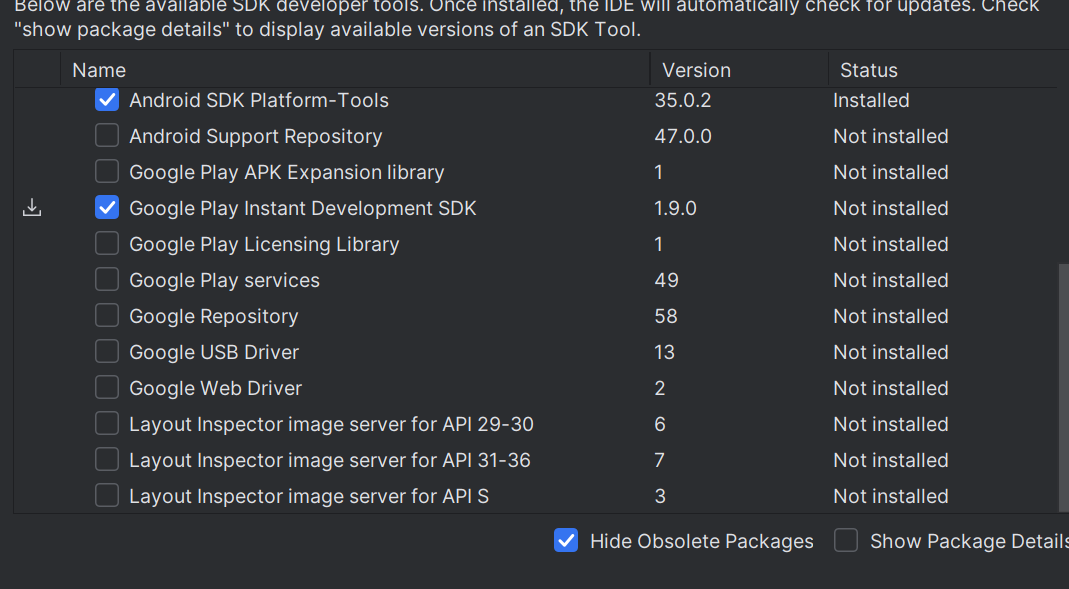Sort list by Name column header
Viewport: 1069px width, 589px height.
[99, 70]
